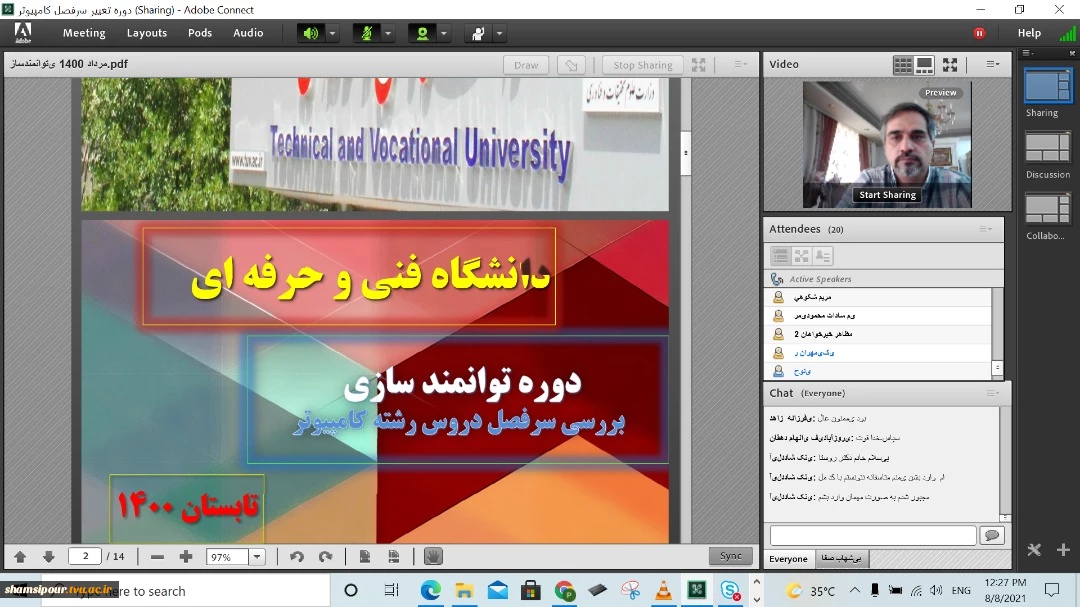Select attendees list view icon
The height and width of the screenshot is (607, 1080).
[780, 256]
